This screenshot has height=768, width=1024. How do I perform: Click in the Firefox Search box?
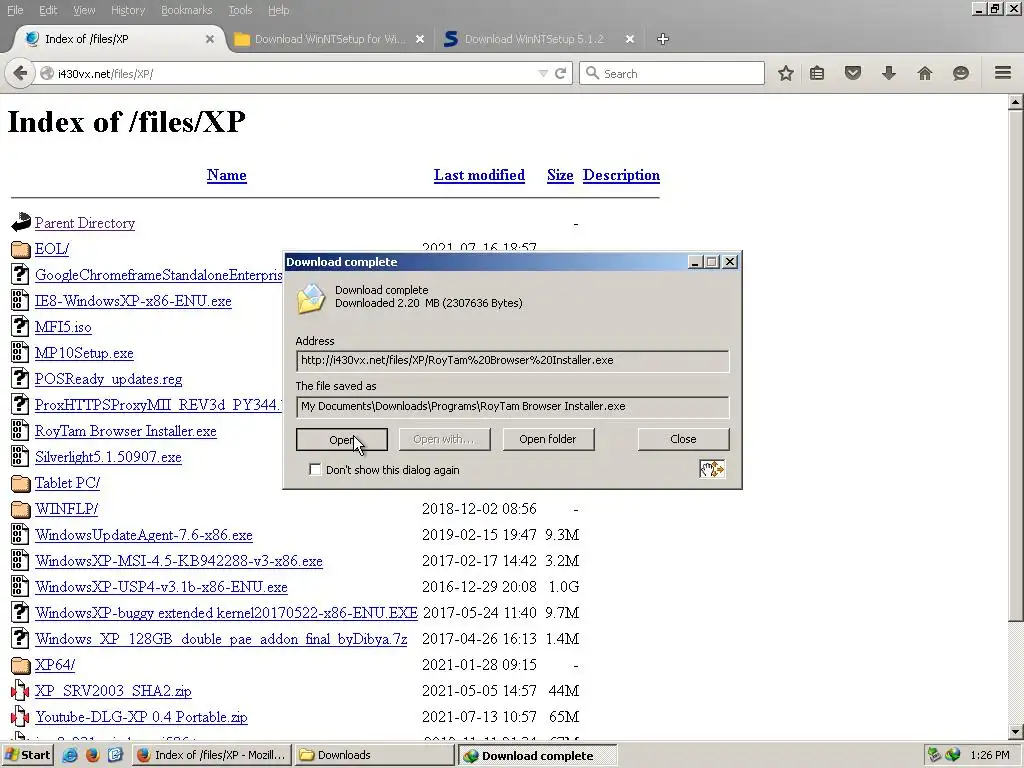pyautogui.click(x=671, y=73)
